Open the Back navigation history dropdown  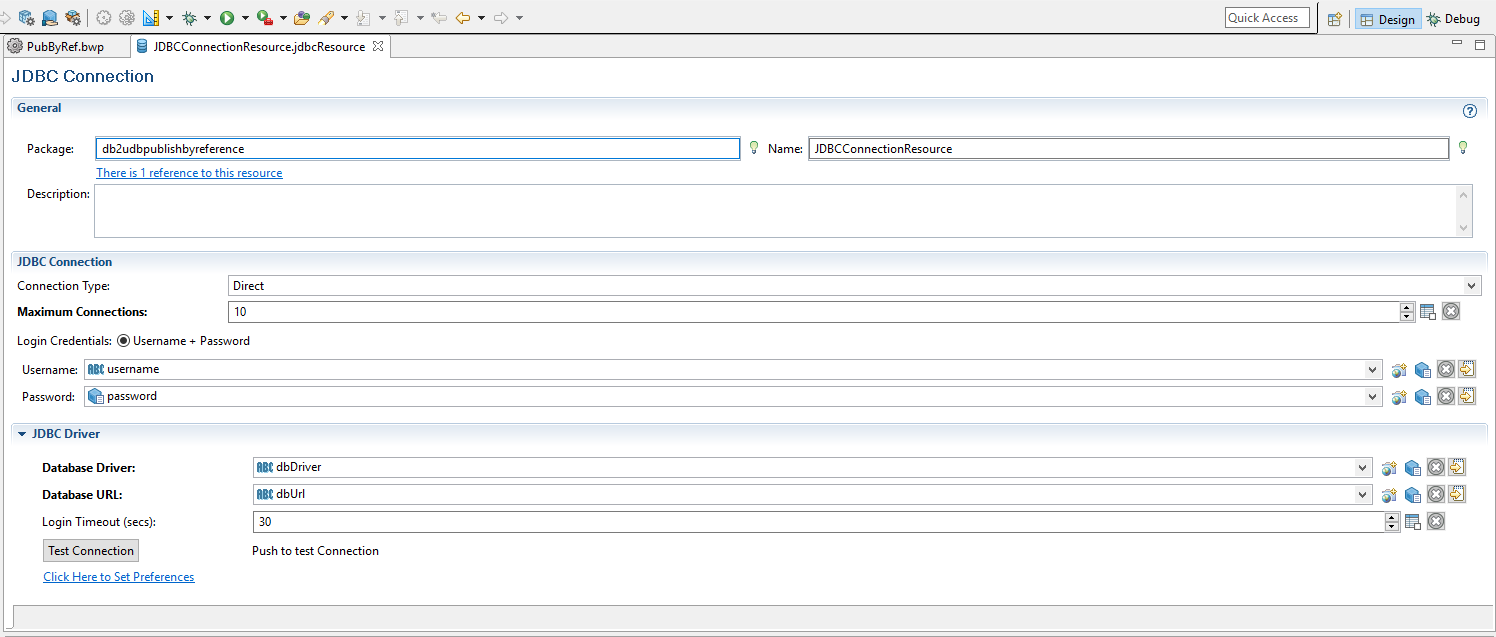coord(481,18)
